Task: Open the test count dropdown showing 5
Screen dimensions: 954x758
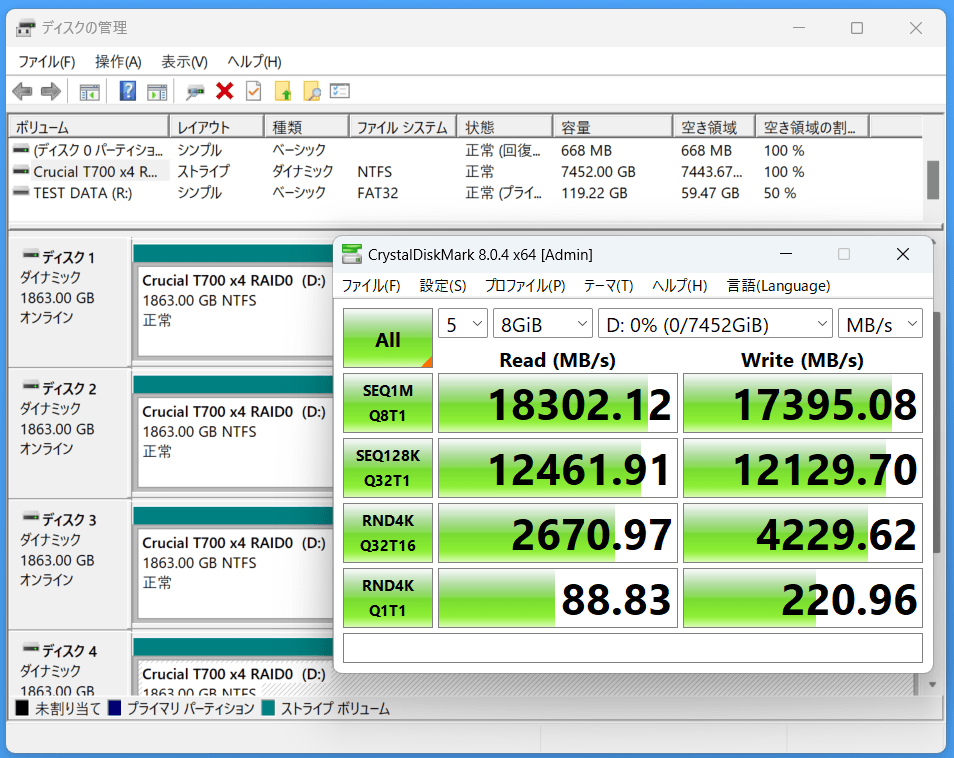Action: click(462, 324)
